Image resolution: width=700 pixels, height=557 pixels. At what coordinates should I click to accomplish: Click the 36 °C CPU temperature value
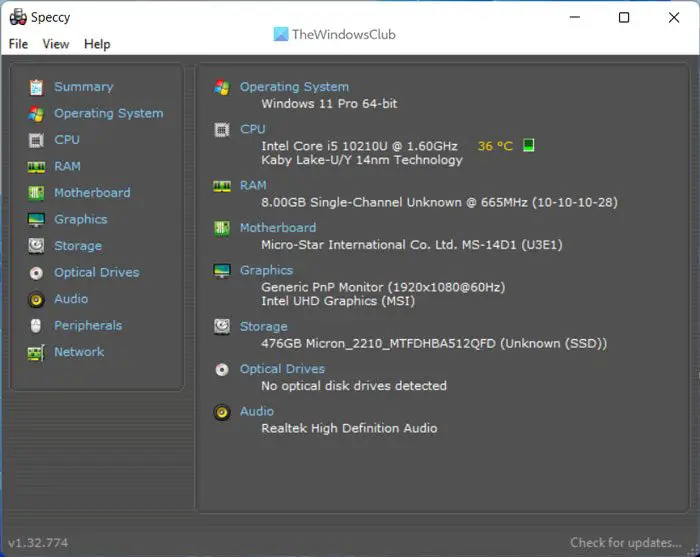click(x=495, y=146)
